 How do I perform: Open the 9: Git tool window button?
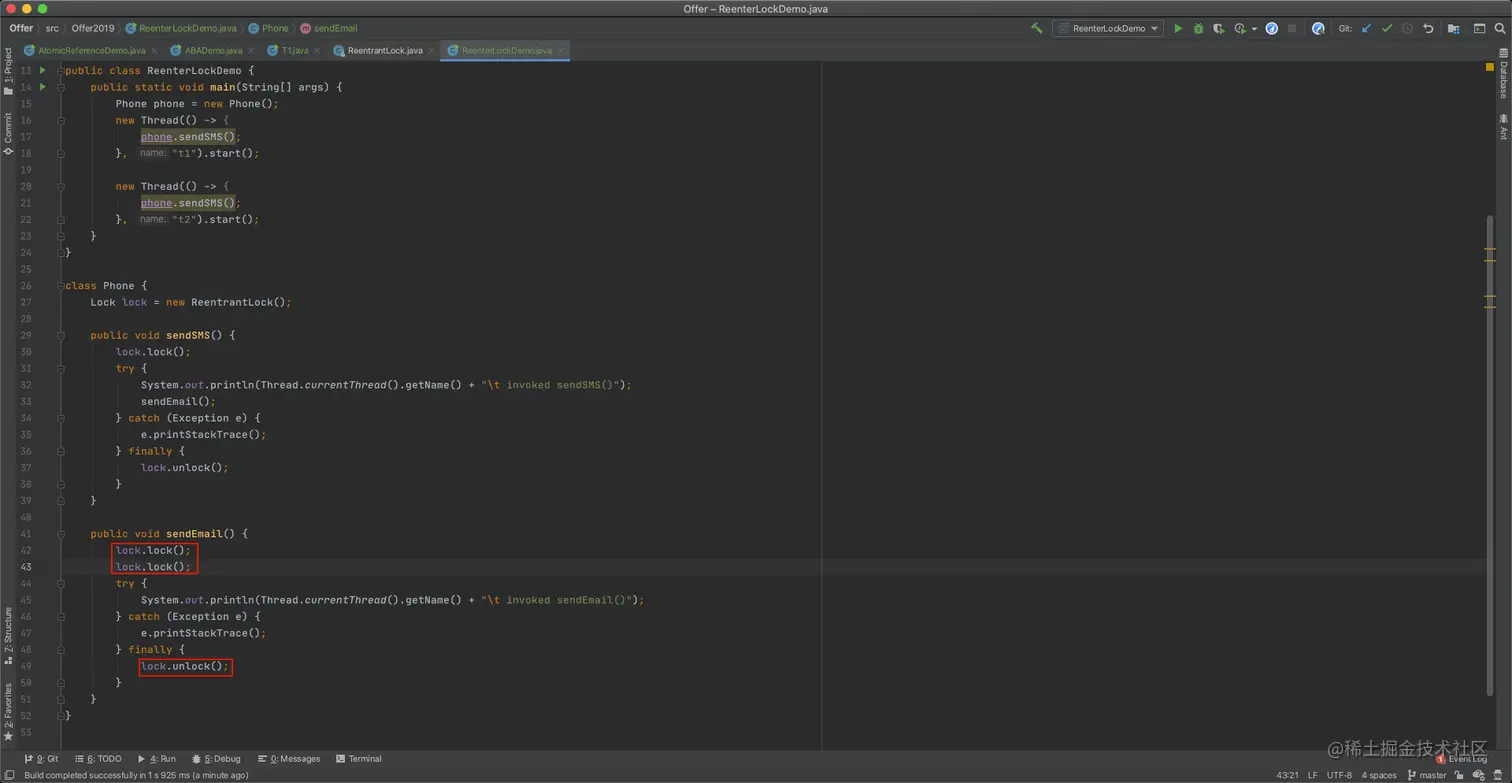click(x=40, y=759)
